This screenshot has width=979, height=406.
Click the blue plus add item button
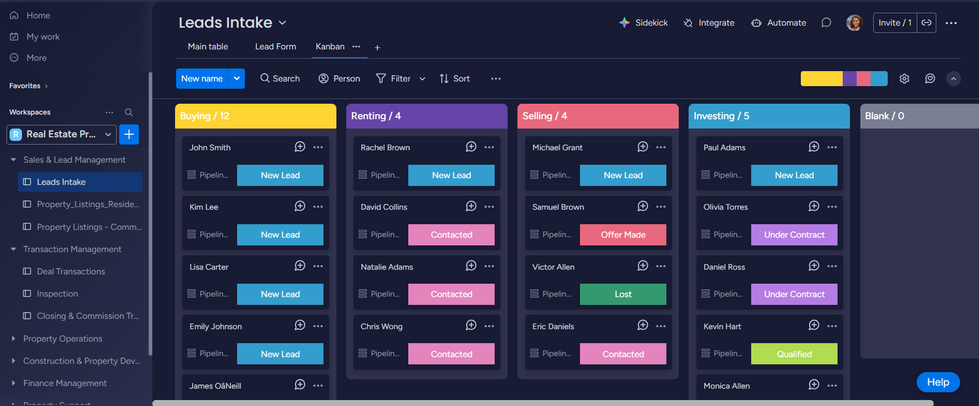[129, 134]
